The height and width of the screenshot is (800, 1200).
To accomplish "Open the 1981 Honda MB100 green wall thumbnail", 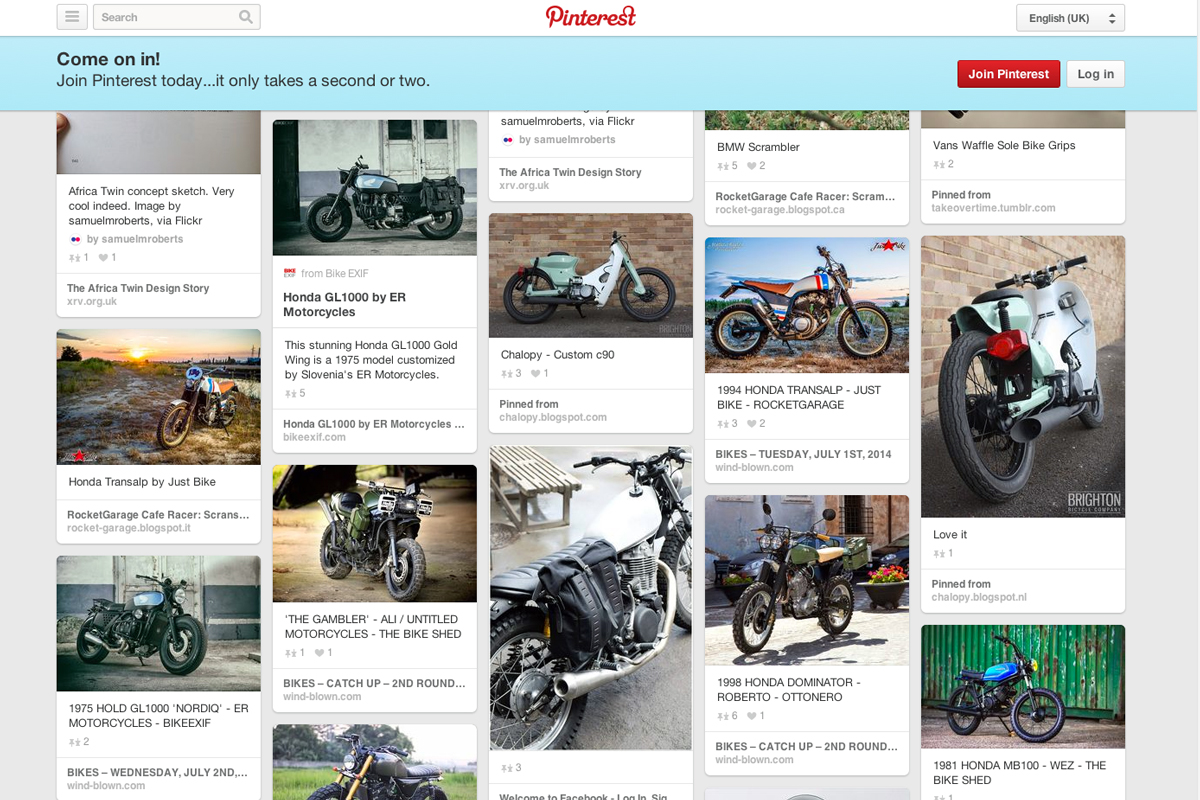I will [1023, 687].
